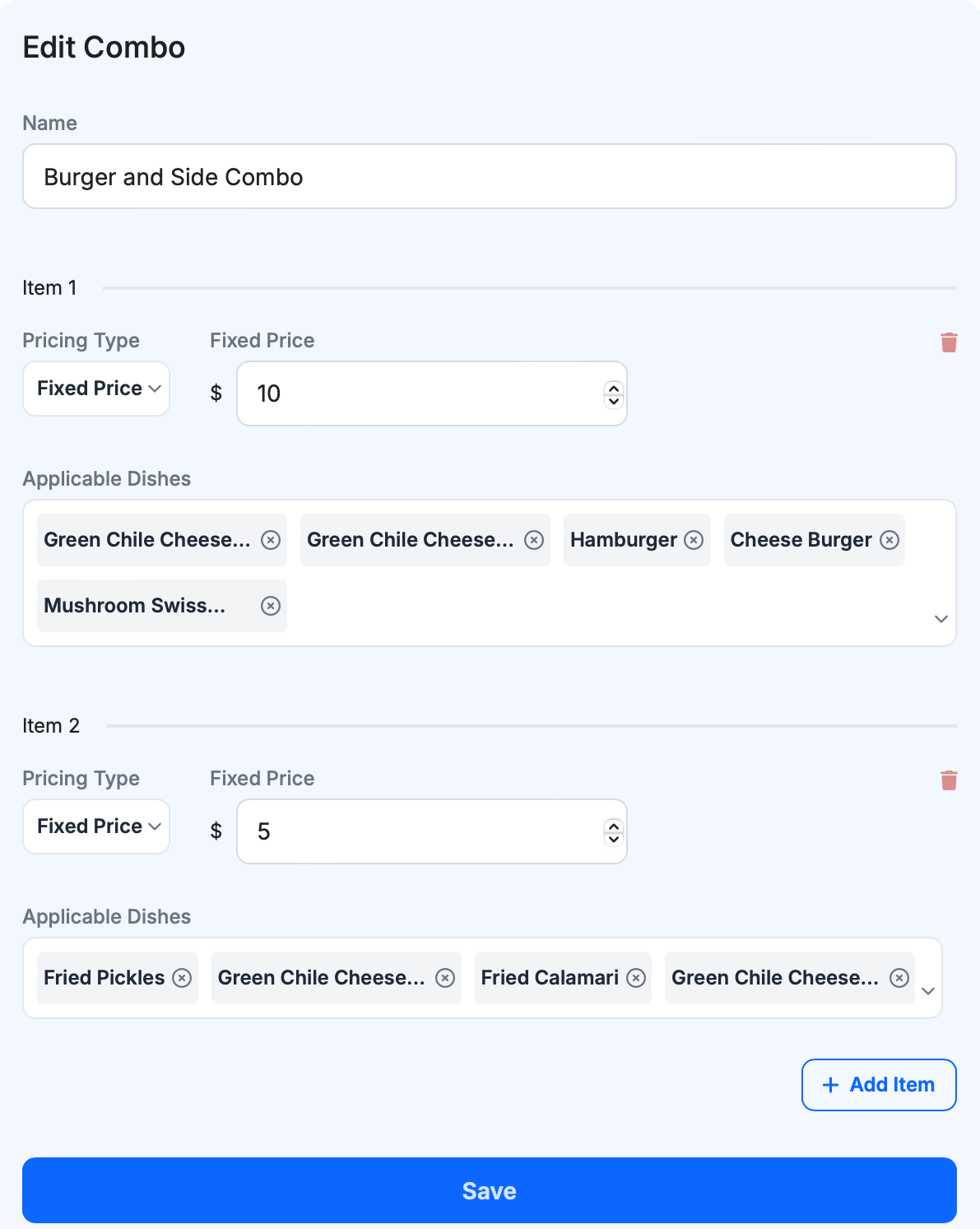Image resolution: width=980 pixels, height=1229 pixels.
Task: Click the Add Item button
Action: [x=879, y=1085]
